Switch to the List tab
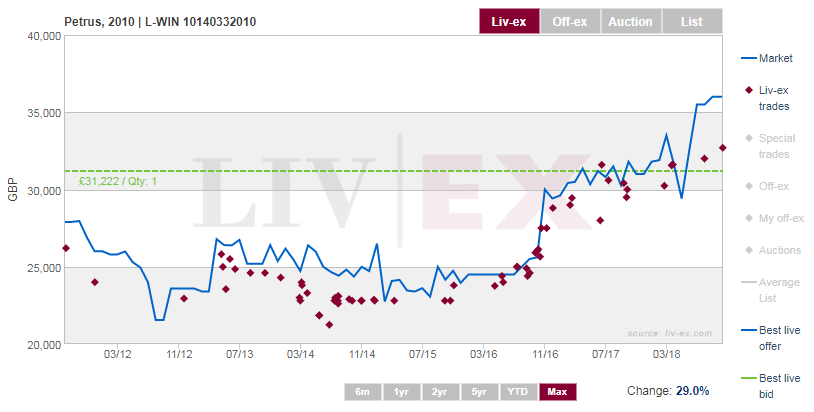Image resolution: width=814 pixels, height=412 pixels. tap(692, 21)
